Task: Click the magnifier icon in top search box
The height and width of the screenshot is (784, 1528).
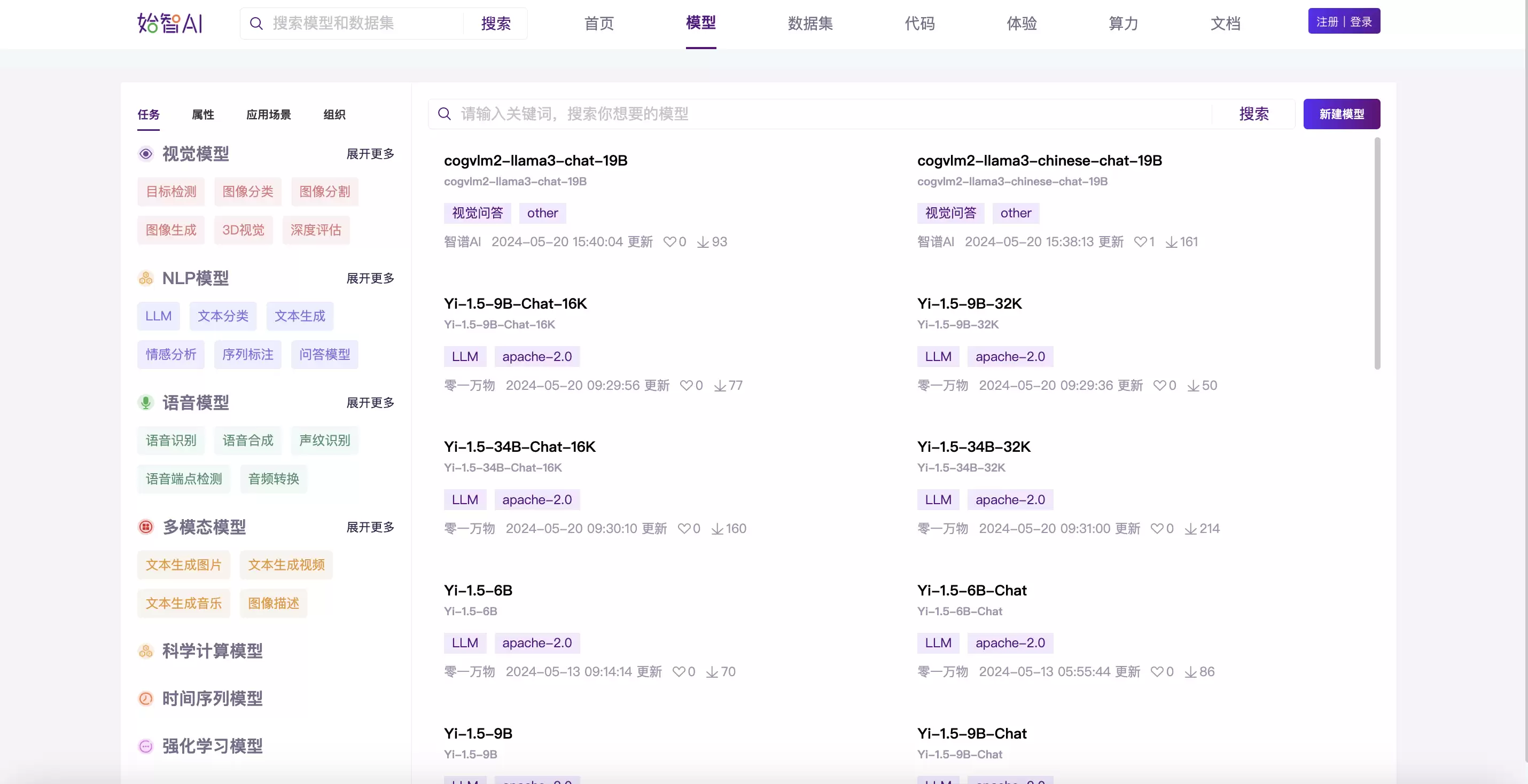Action: tap(256, 23)
